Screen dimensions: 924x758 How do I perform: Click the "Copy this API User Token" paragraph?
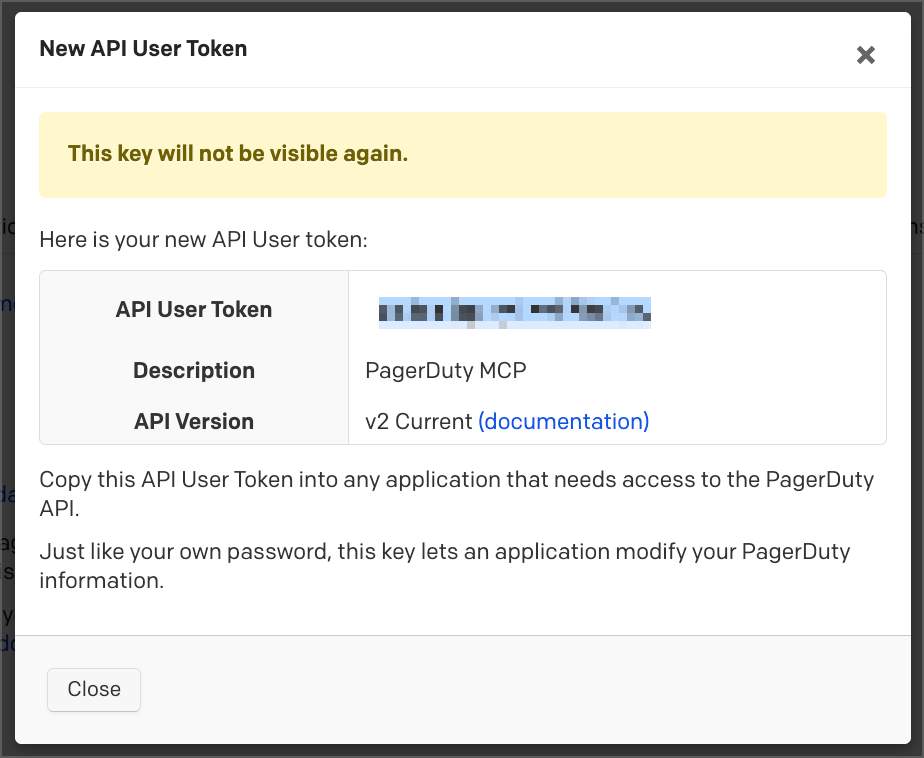click(400, 480)
